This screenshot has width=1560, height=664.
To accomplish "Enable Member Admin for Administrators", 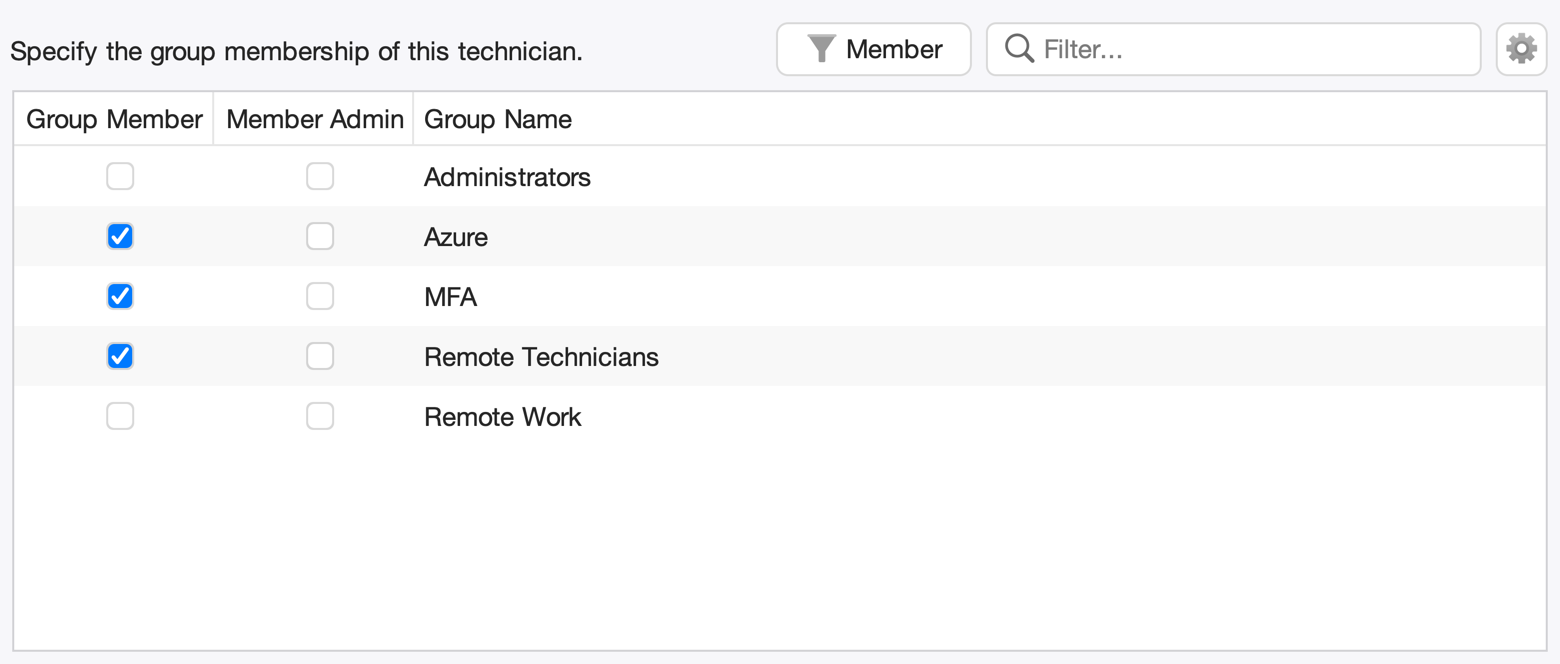I will pyautogui.click(x=320, y=176).
